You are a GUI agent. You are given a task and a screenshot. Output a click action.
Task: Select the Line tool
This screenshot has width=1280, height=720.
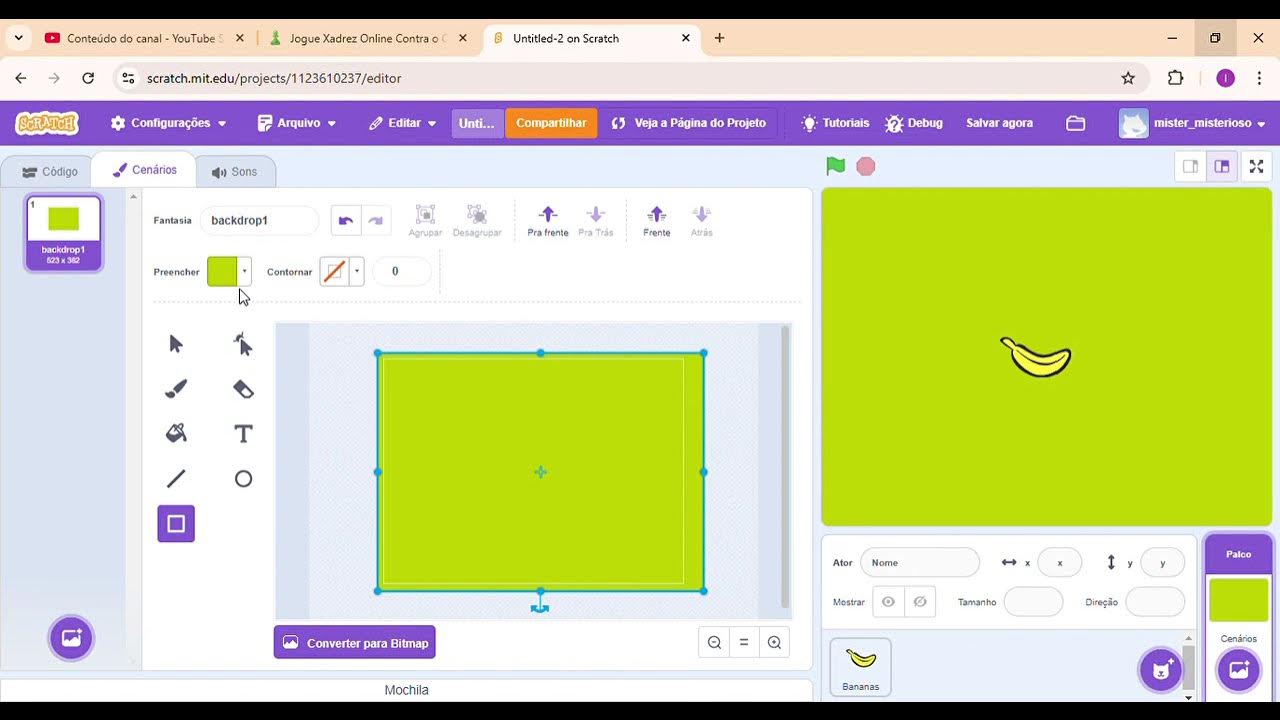[176, 479]
